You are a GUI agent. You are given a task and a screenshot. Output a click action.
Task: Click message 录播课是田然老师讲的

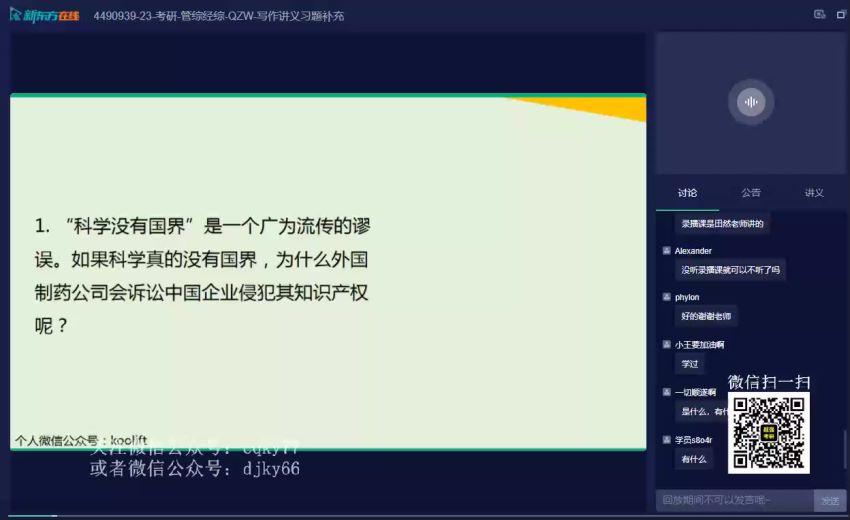(722, 223)
